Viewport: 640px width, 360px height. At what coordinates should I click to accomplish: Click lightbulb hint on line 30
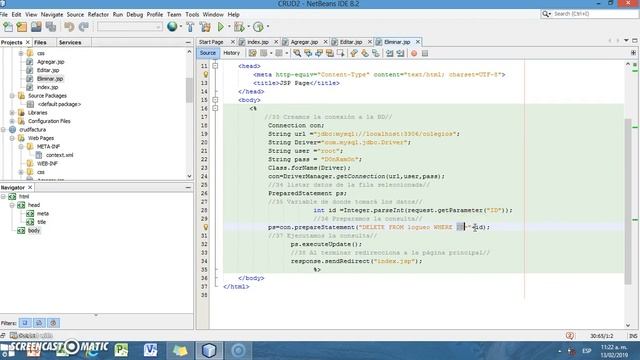(x=206, y=227)
